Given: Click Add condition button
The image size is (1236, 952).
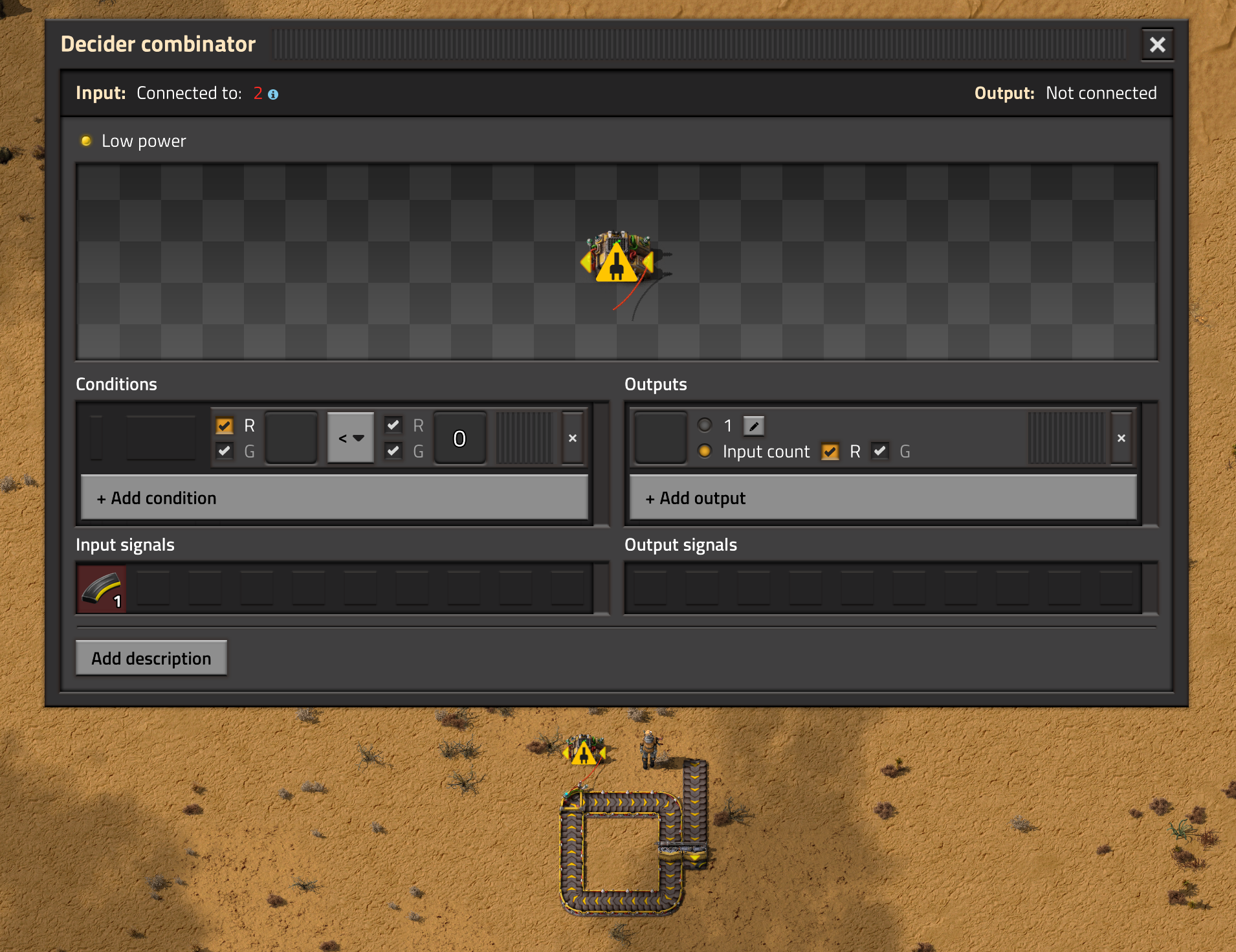Looking at the screenshot, I should 335,498.
